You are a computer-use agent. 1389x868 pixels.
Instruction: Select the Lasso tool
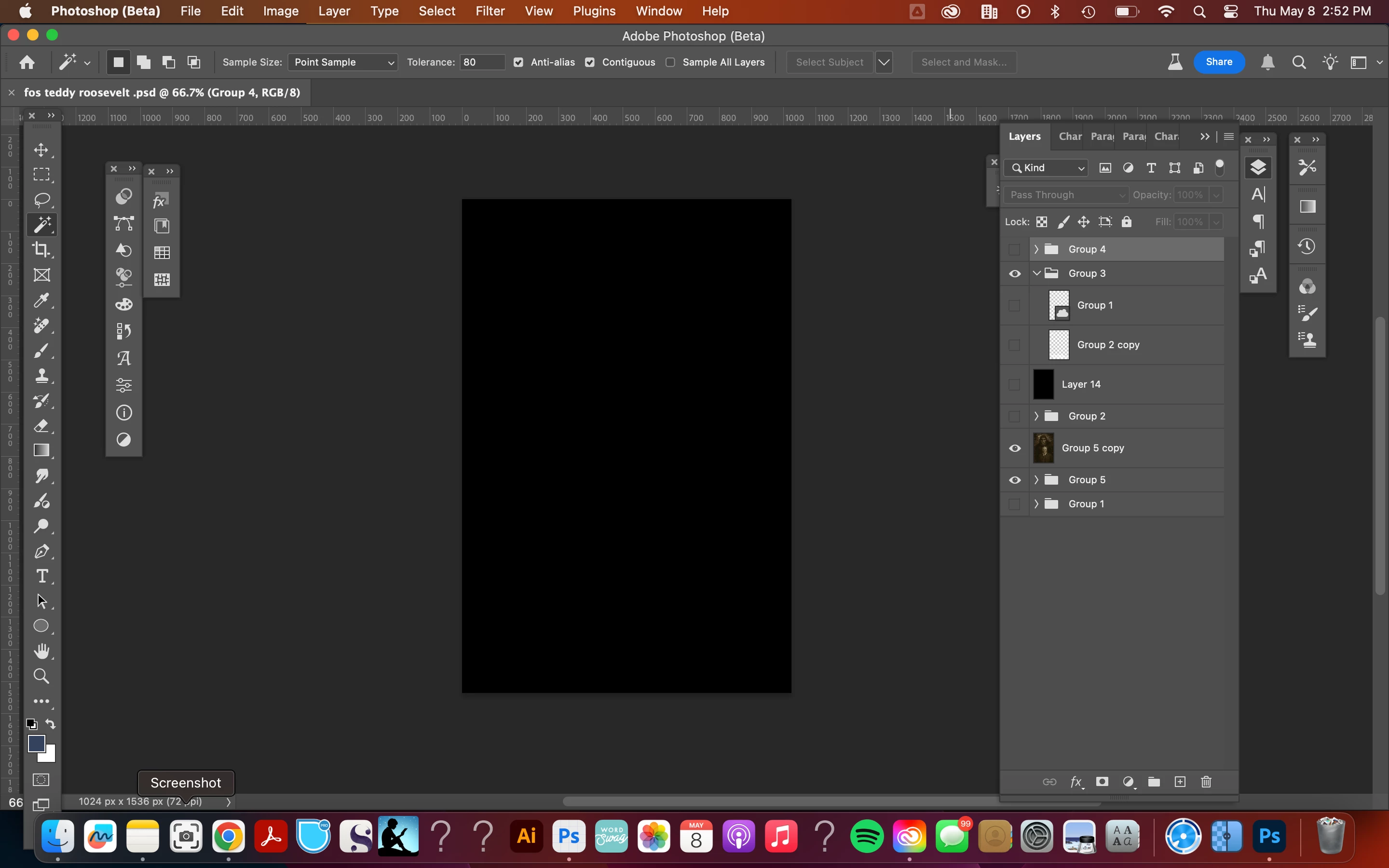point(41,200)
